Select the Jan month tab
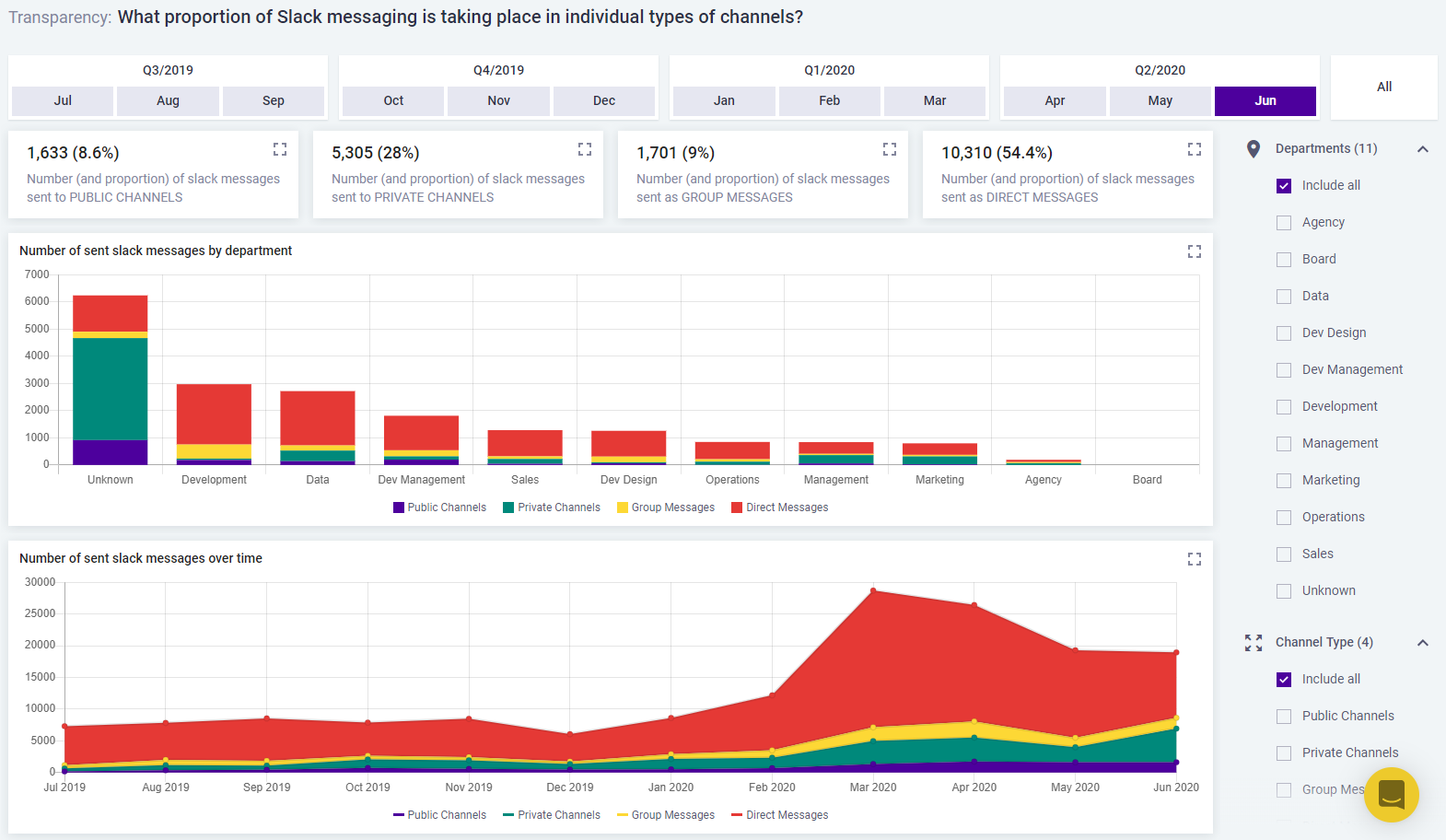The image size is (1446, 840). tap(724, 101)
